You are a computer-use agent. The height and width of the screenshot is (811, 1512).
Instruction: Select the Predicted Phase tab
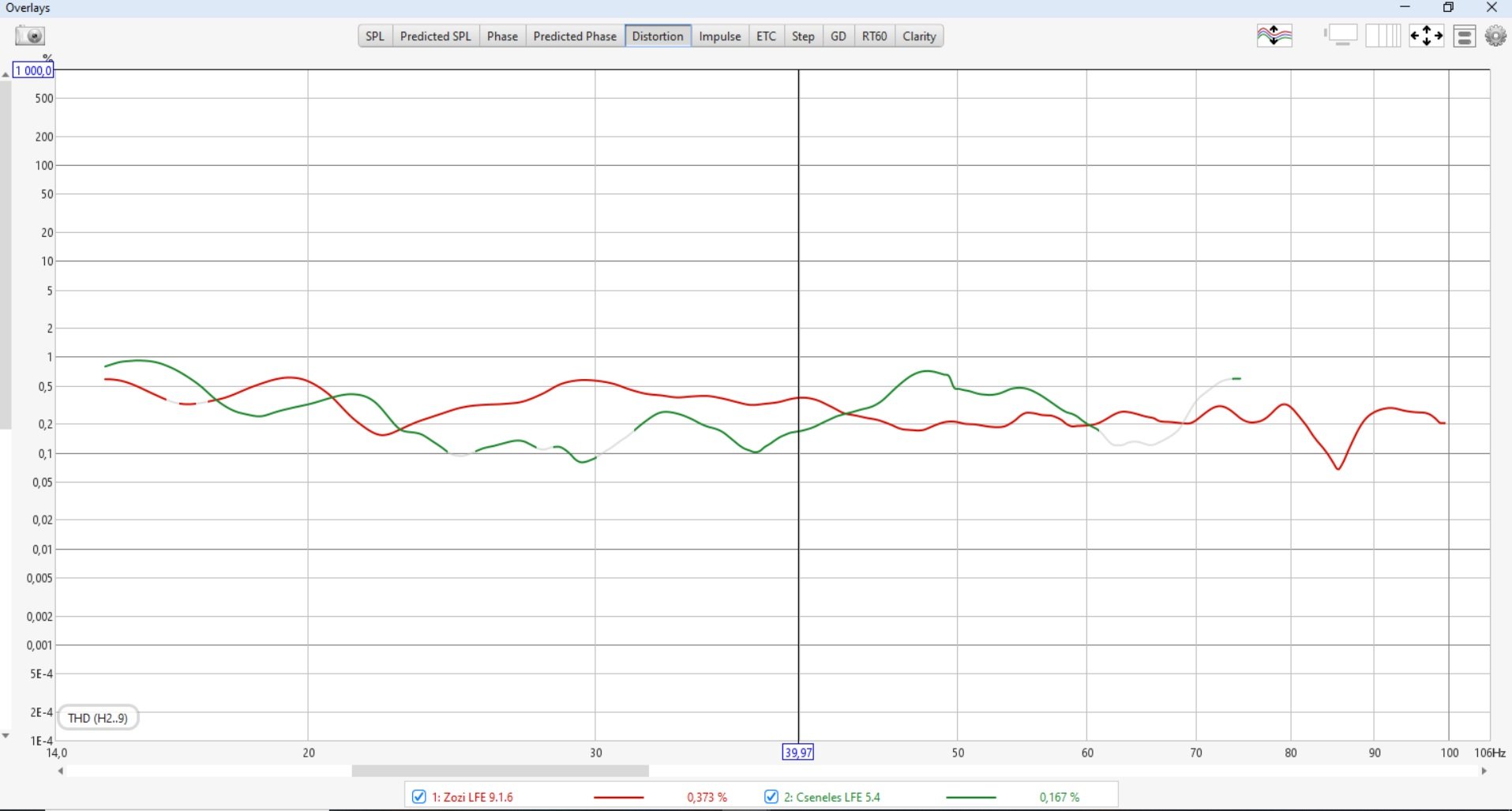click(x=574, y=36)
